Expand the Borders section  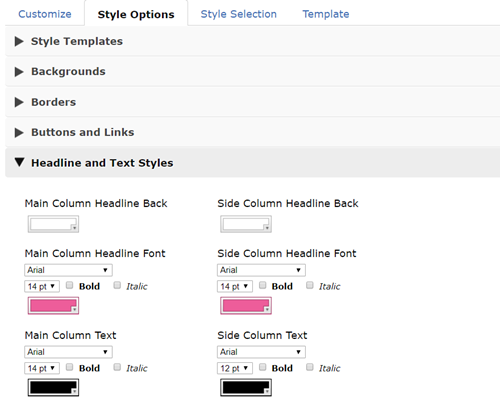click(x=252, y=102)
